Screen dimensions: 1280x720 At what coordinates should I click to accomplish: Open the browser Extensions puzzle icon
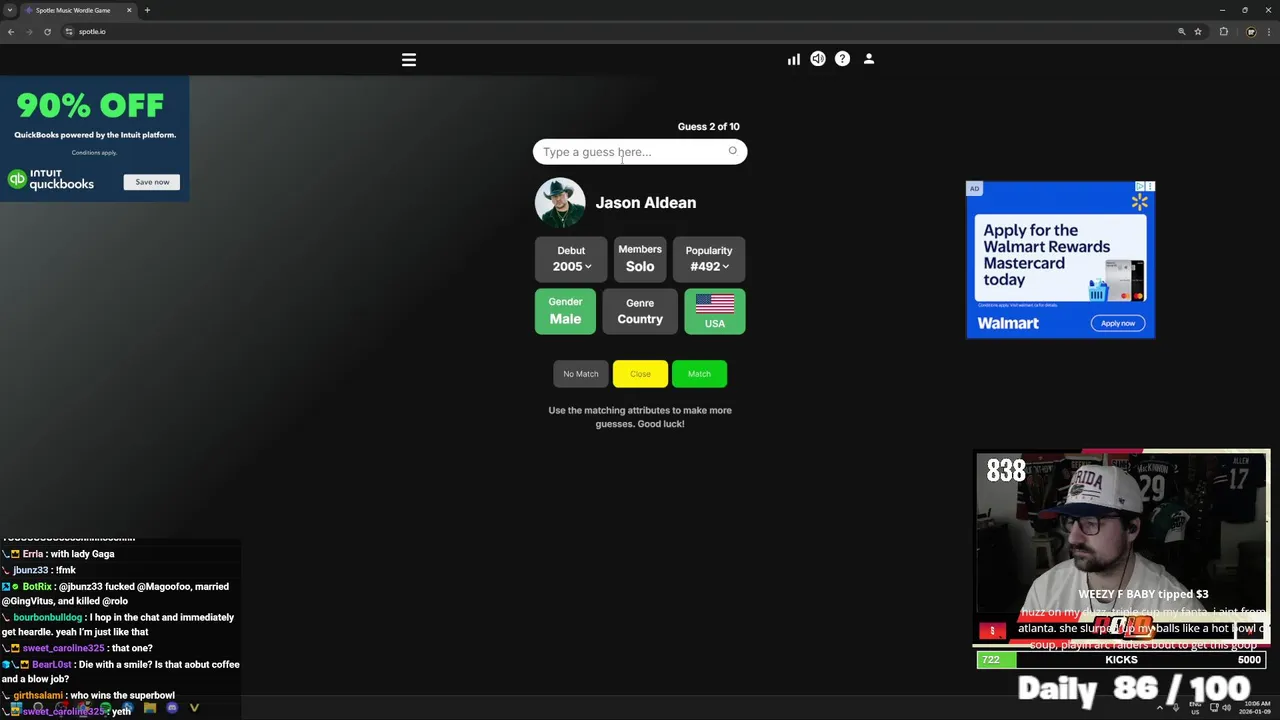[1223, 31]
